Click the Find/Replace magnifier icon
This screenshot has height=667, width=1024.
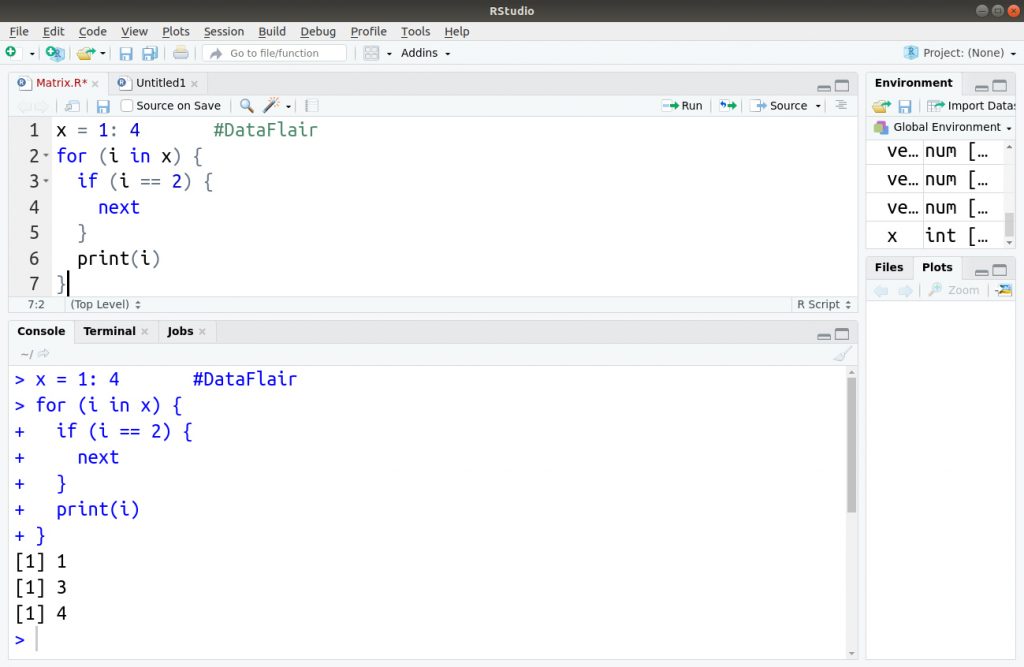click(x=246, y=105)
